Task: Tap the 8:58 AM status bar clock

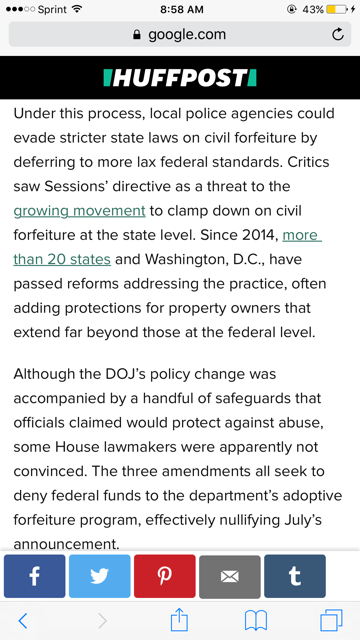Action: [x=182, y=9]
